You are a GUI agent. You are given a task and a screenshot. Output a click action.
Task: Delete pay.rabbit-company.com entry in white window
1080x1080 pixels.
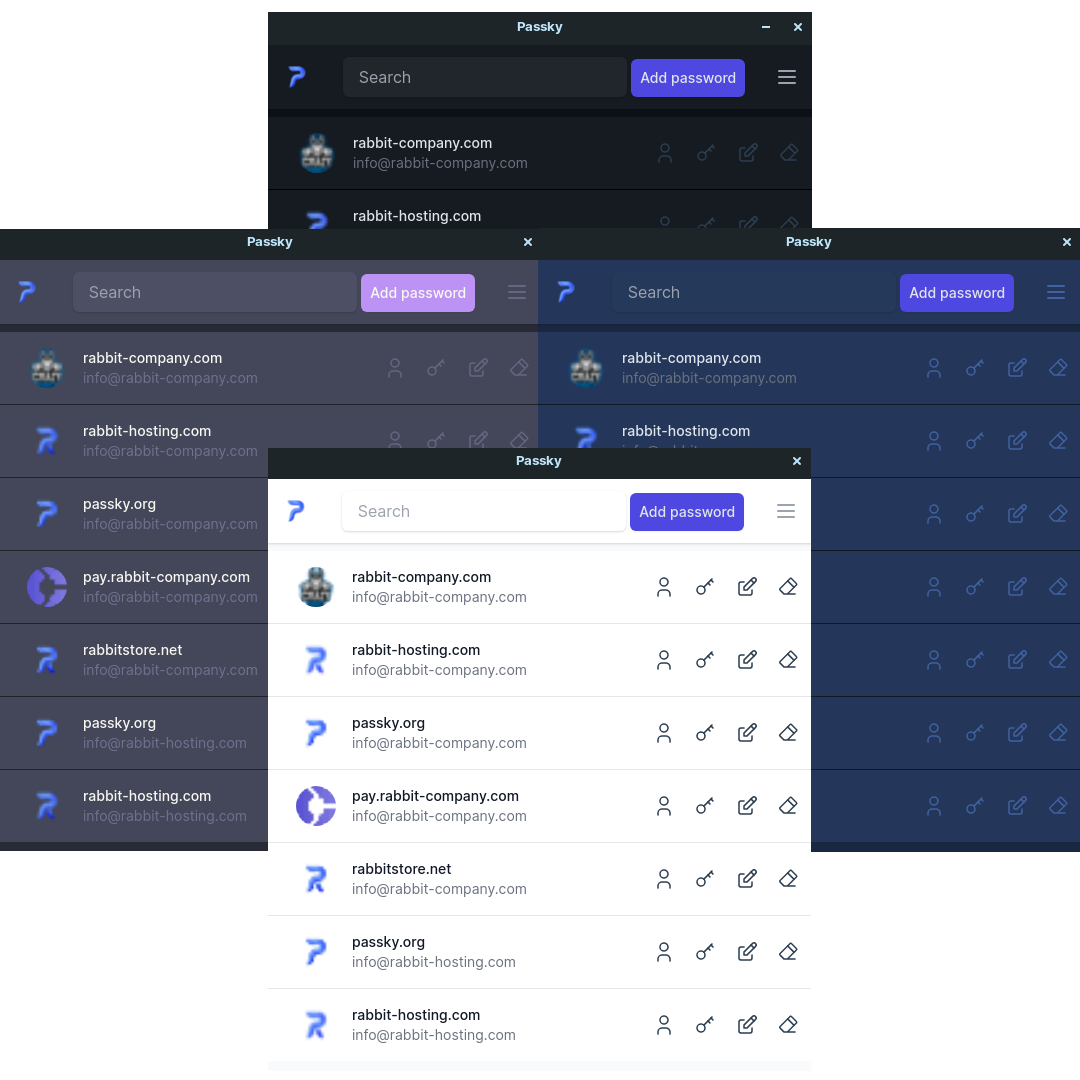(788, 806)
